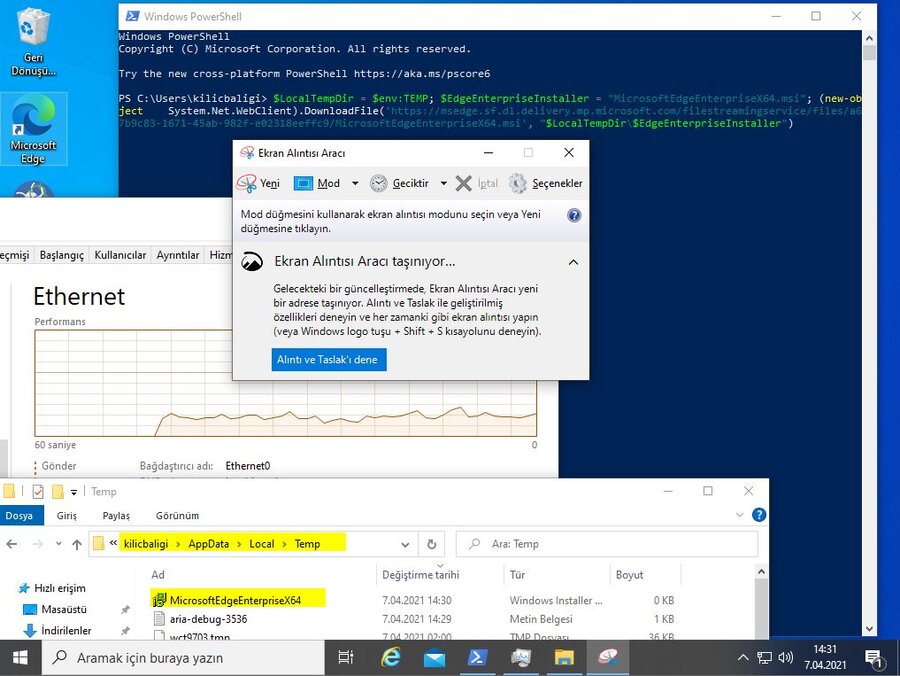Switch to Task Manager on the taskbar
Image resolution: width=900 pixels, height=676 pixels.
(x=521, y=658)
